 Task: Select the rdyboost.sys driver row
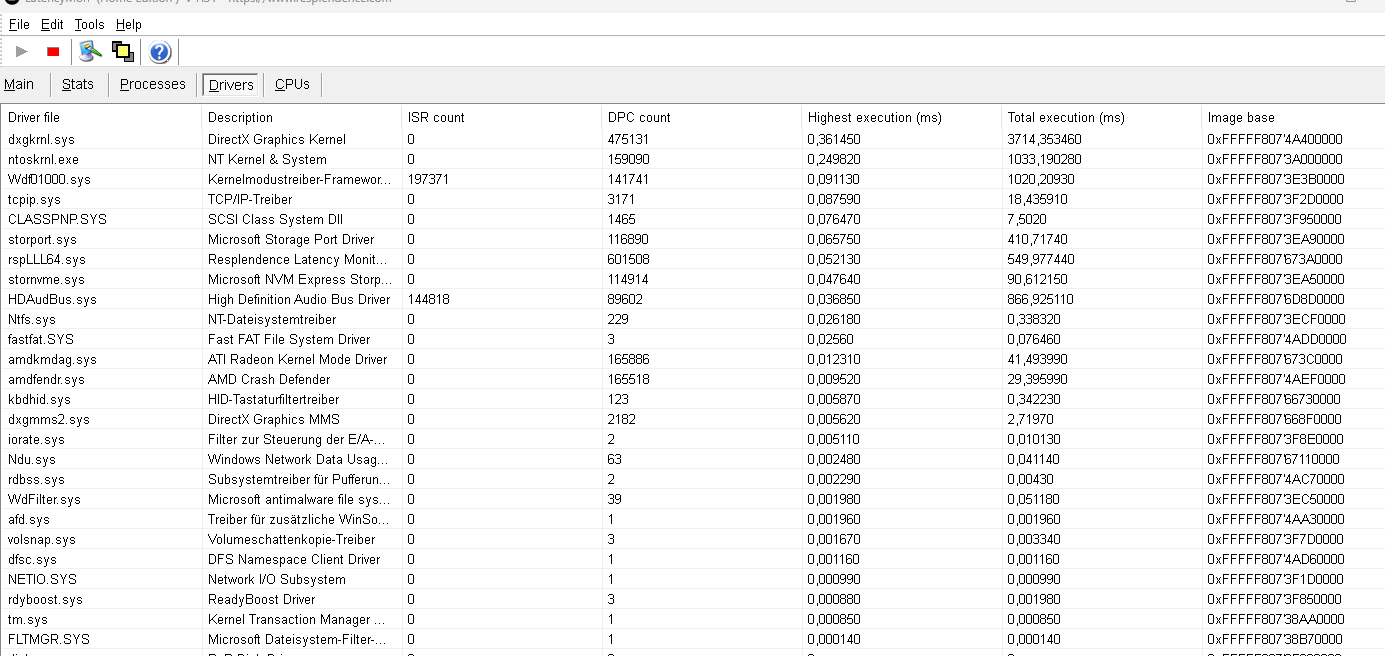pyautogui.click(x=693, y=599)
